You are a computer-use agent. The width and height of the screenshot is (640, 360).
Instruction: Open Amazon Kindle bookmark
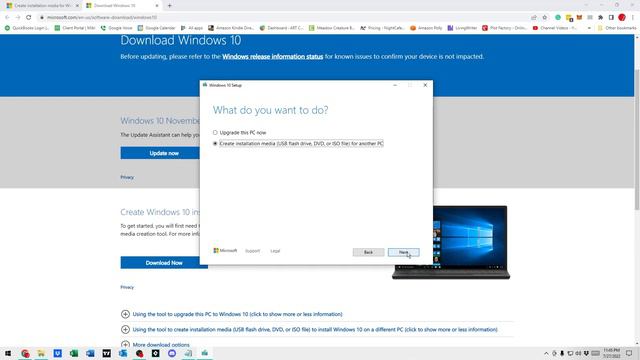click(231, 28)
